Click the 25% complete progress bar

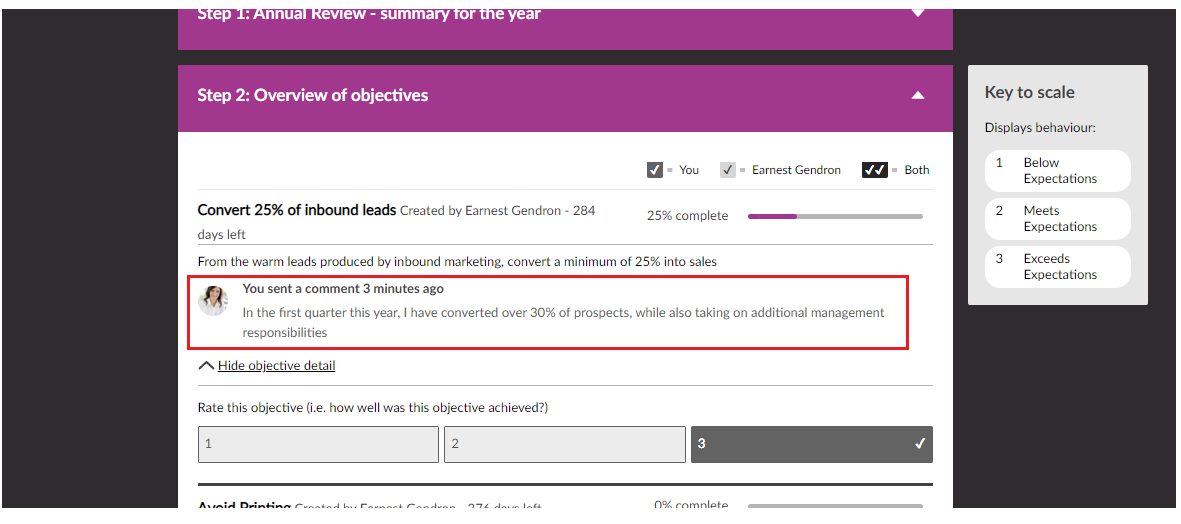click(835, 216)
